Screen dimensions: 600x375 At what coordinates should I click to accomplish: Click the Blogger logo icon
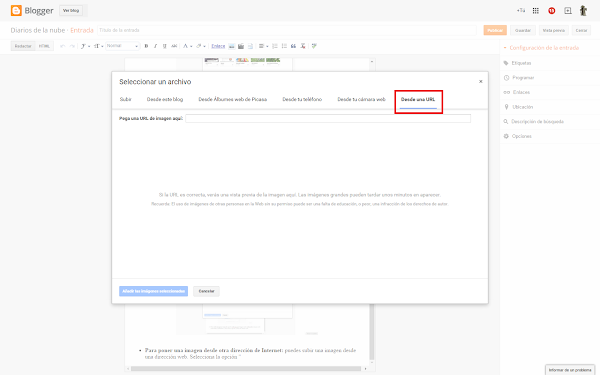click(x=16, y=10)
